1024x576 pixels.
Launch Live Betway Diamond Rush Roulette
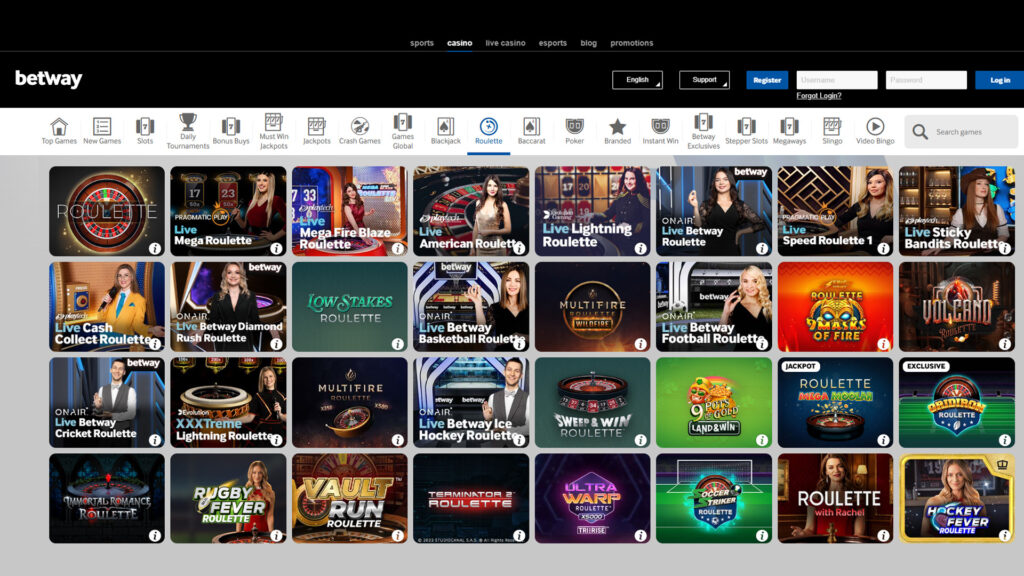(228, 307)
